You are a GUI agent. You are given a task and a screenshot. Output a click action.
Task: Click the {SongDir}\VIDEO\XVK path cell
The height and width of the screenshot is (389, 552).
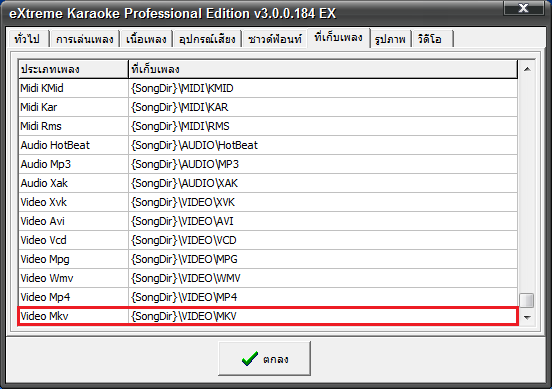(x=323, y=202)
